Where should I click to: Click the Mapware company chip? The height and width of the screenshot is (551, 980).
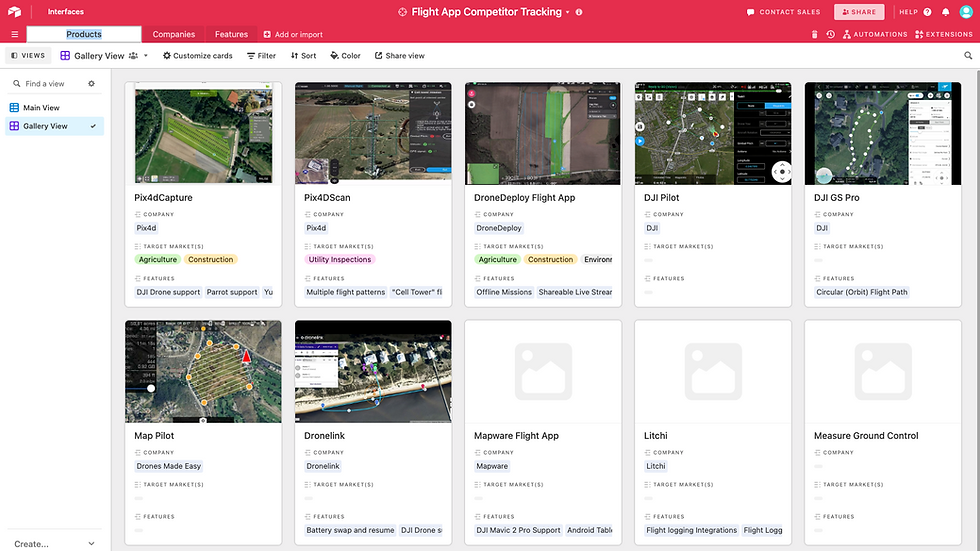(x=492, y=466)
